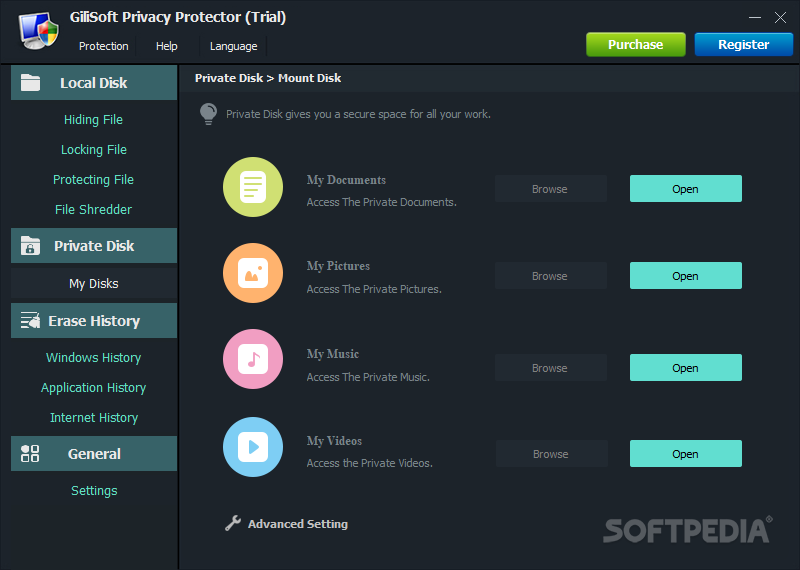The height and width of the screenshot is (570, 800).
Task: Browse for My Pictures location
Action: [551, 276]
